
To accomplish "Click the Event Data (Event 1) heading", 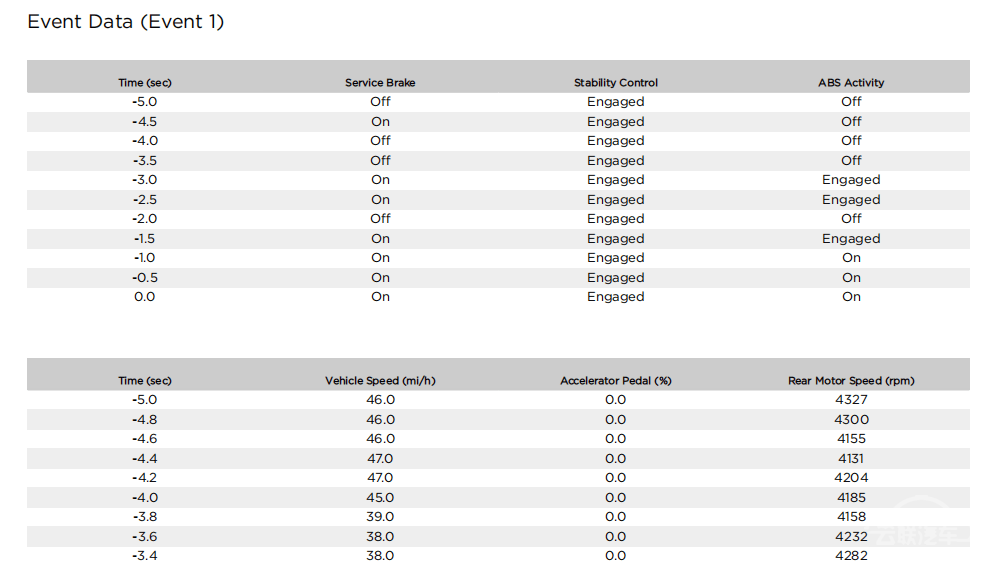I will 126,21.
